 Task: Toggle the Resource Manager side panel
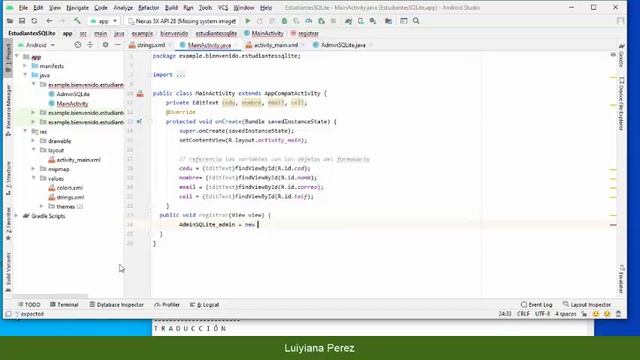(8, 110)
